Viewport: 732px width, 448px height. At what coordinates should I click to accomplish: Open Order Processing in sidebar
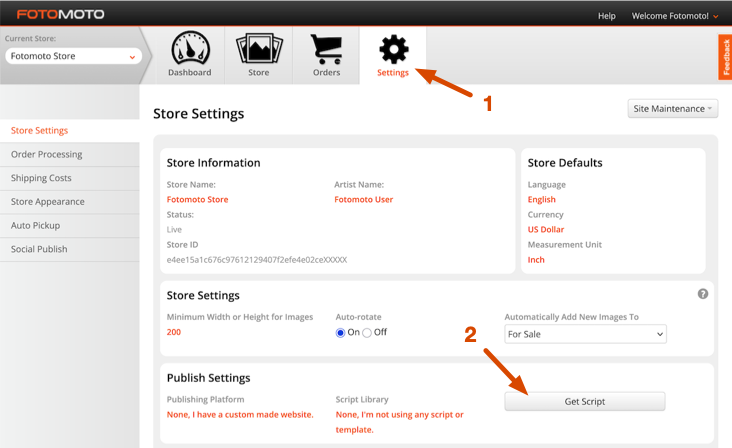point(70,154)
